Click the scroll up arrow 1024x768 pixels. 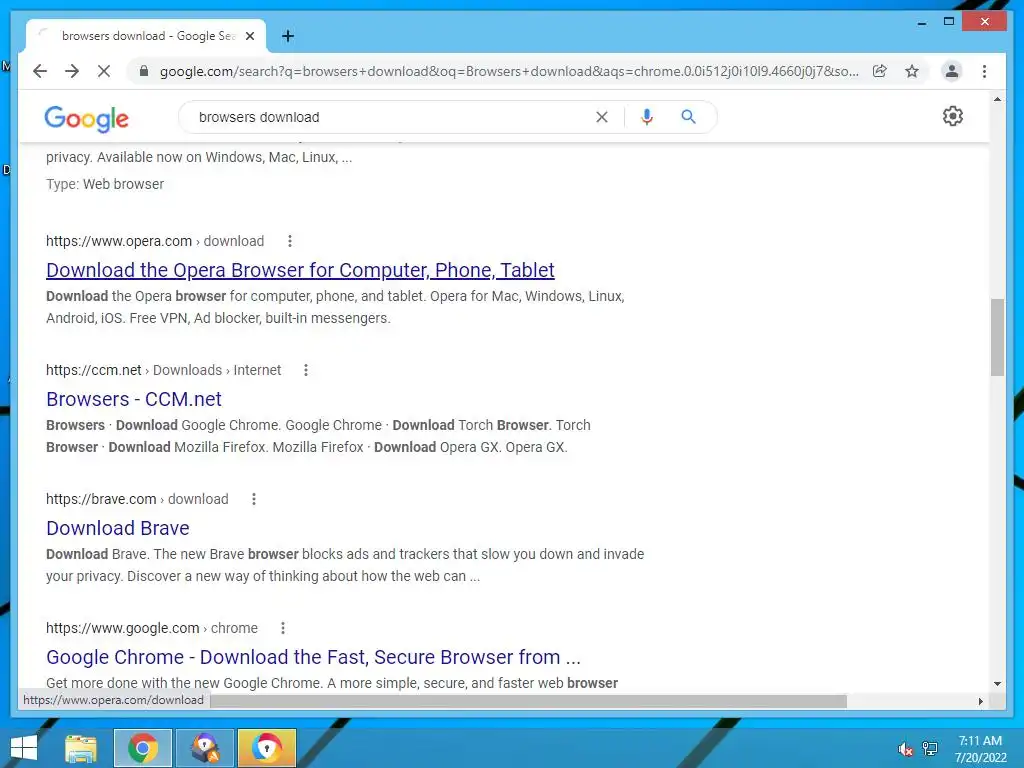(x=997, y=99)
